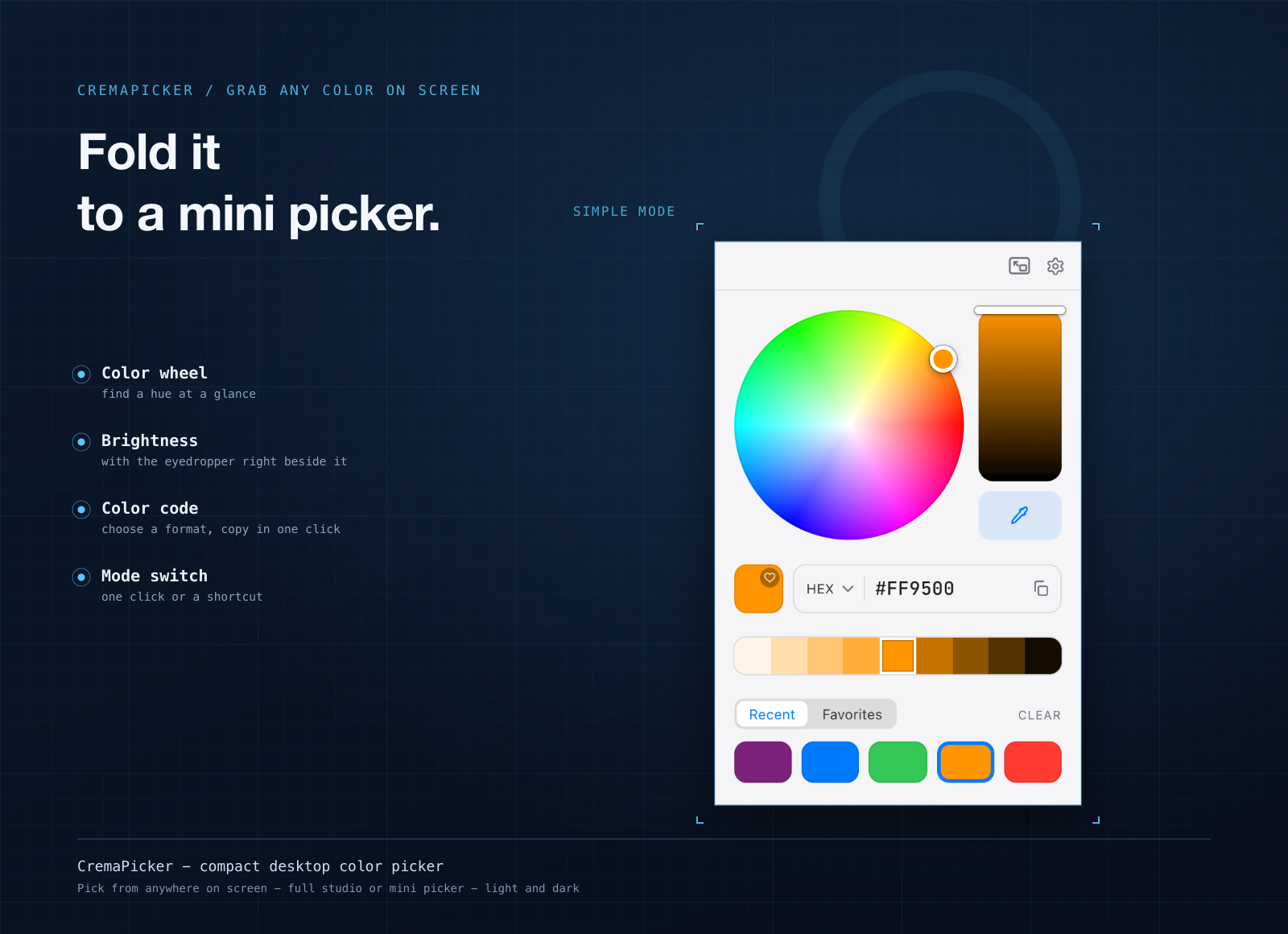This screenshot has height=934, width=1288.
Task: Click the Color code feature bullet
Action: (x=81, y=509)
